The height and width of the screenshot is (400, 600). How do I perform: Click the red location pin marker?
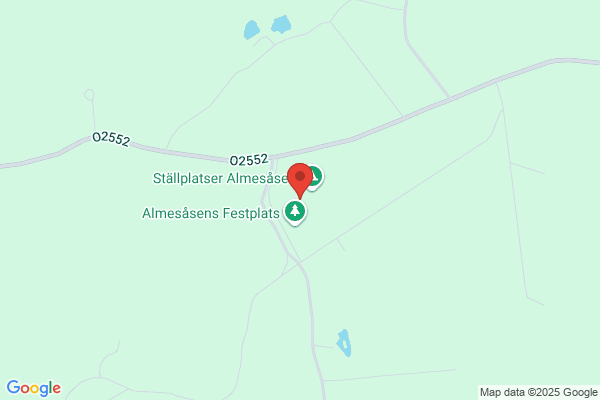(x=300, y=181)
